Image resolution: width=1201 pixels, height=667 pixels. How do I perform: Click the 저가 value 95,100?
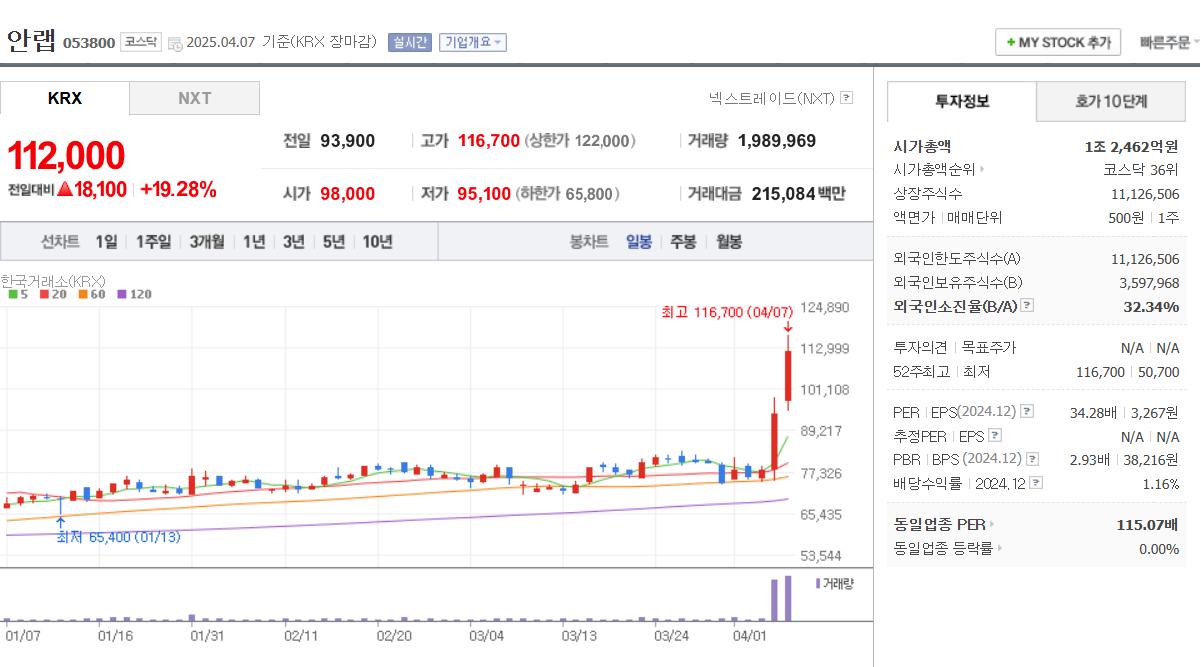484,194
